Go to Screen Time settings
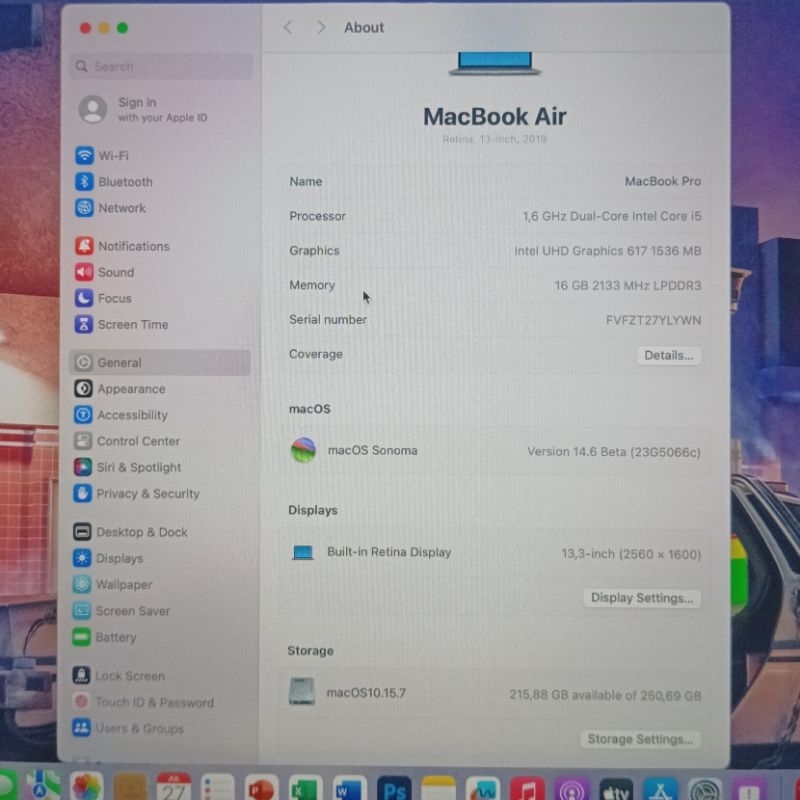 point(132,325)
